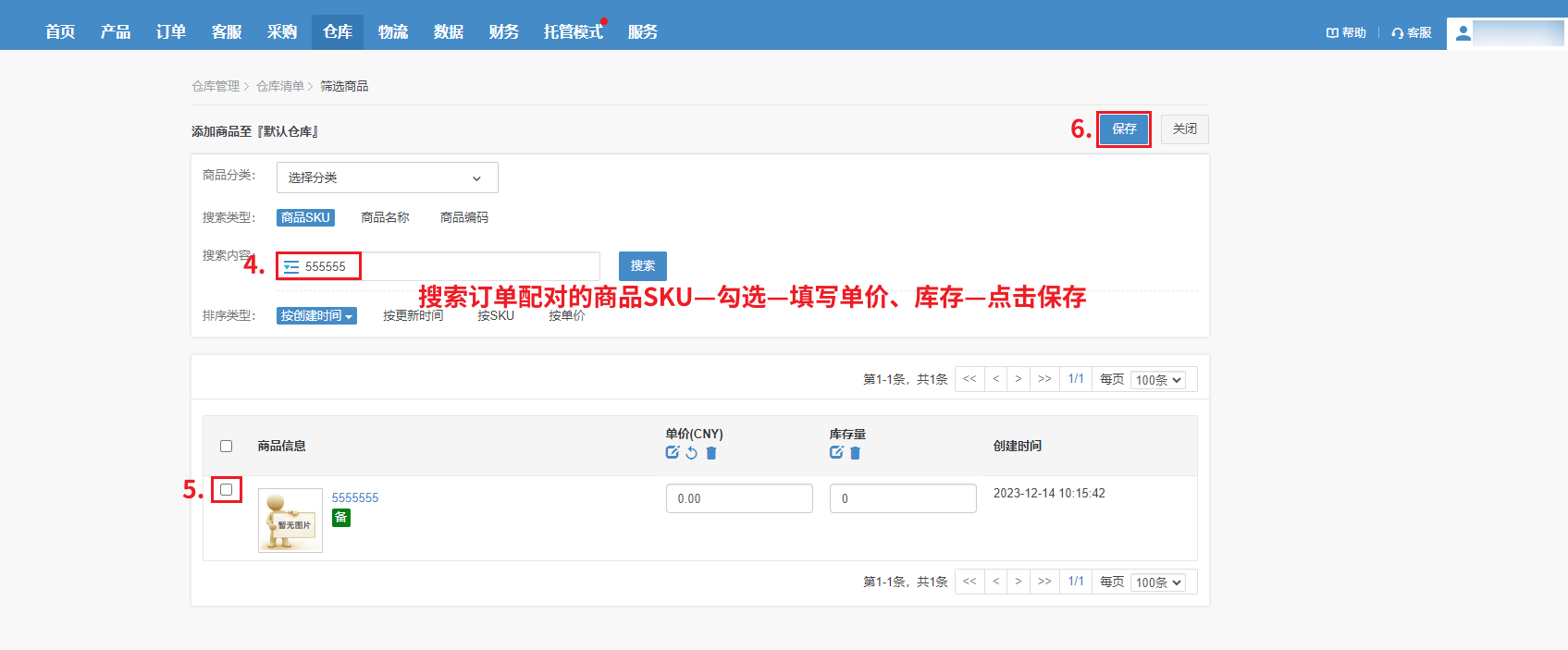Go to next page via top > button

1019,379
